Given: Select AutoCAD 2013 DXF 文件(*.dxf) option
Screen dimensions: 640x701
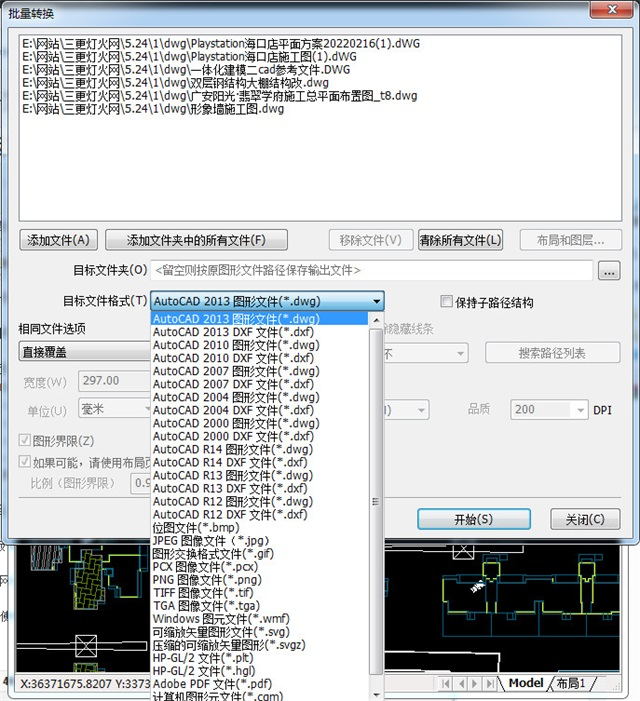Looking at the screenshot, I should pyautogui.click(x=260, y=332).
